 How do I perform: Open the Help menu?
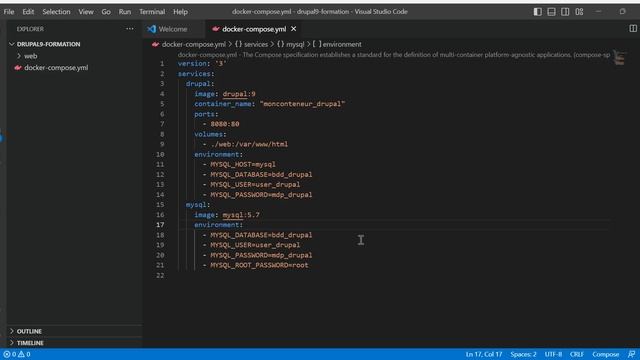click(x=180, y=12)
